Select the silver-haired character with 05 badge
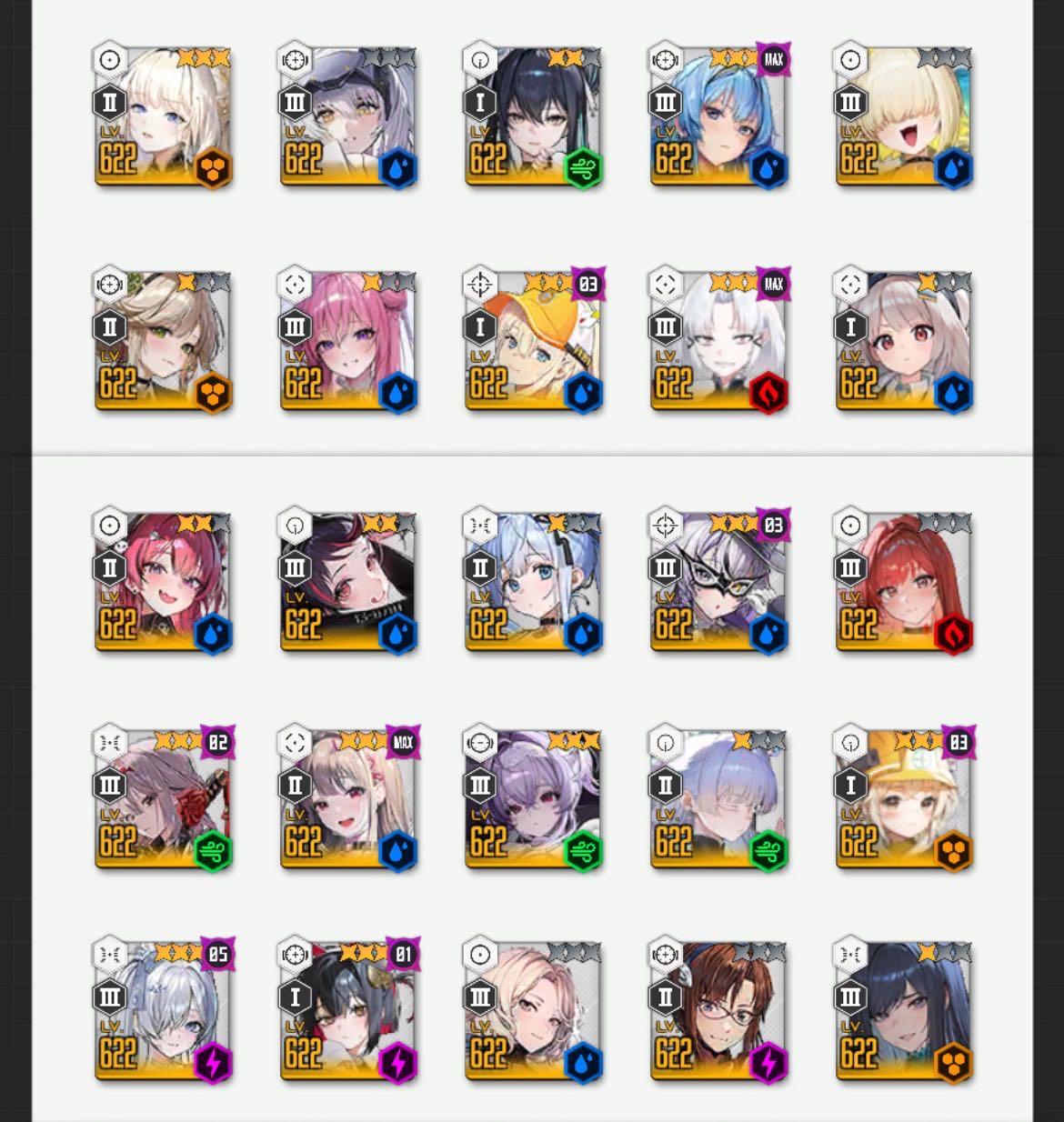Image resolution: width=1064 pixels, height=1122 pixels. point(163,1010)
